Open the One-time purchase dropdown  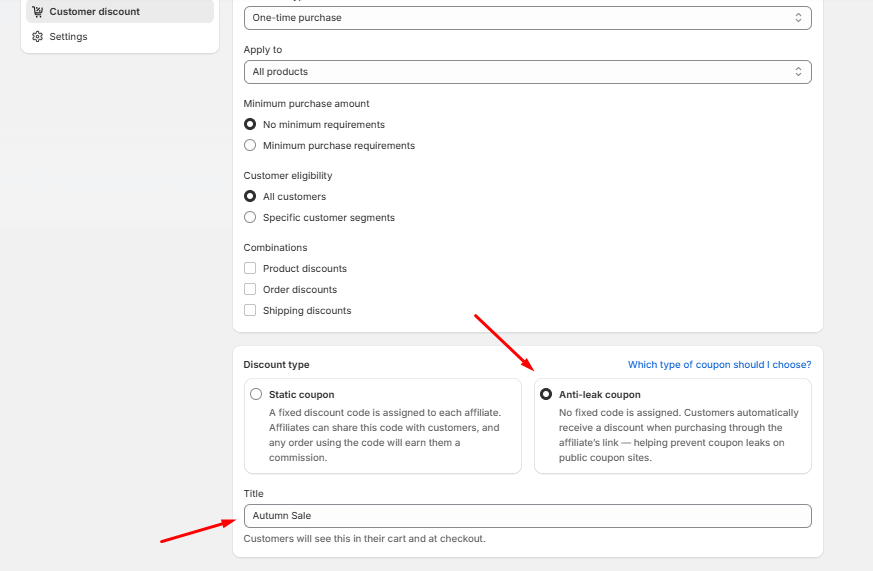(527, 18)
